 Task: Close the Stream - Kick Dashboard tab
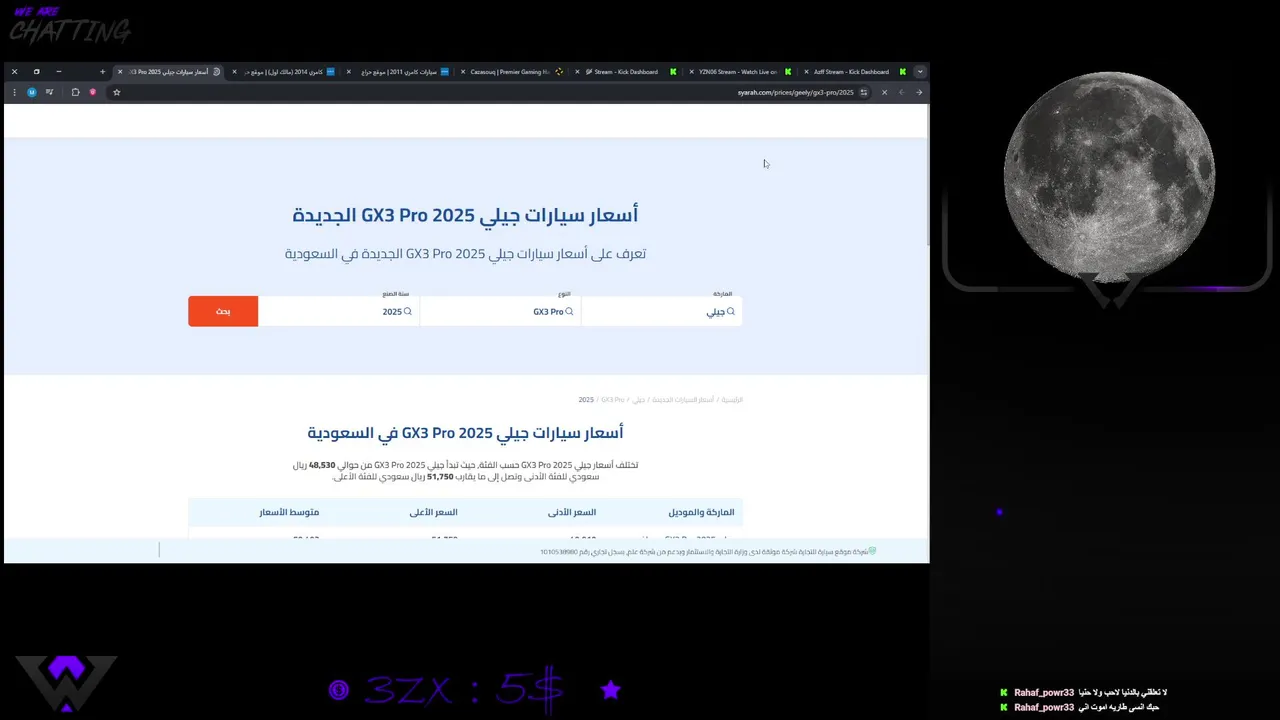tap(578, 72)
